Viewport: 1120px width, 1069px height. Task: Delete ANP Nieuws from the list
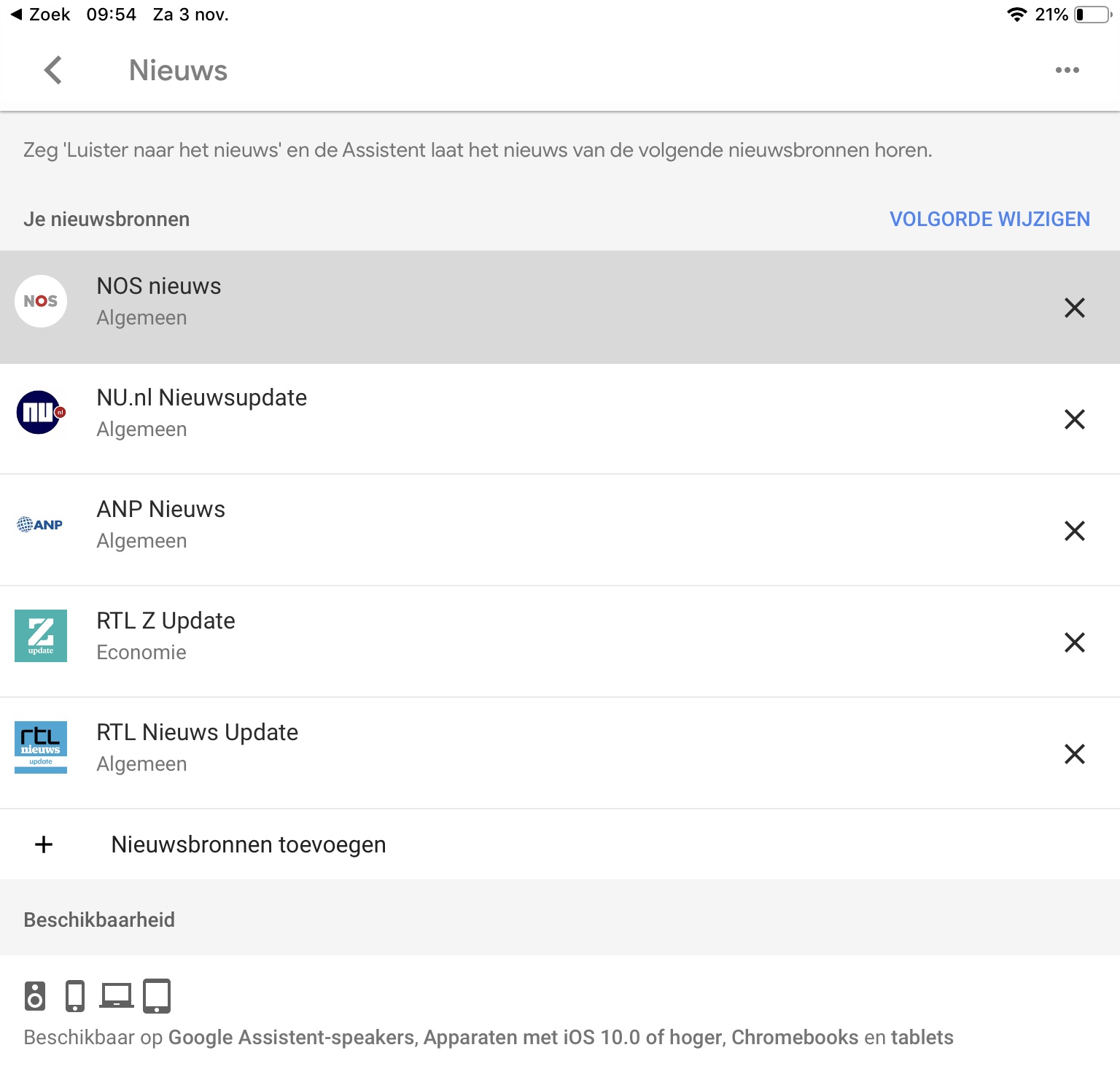(x=1074, y=531)
